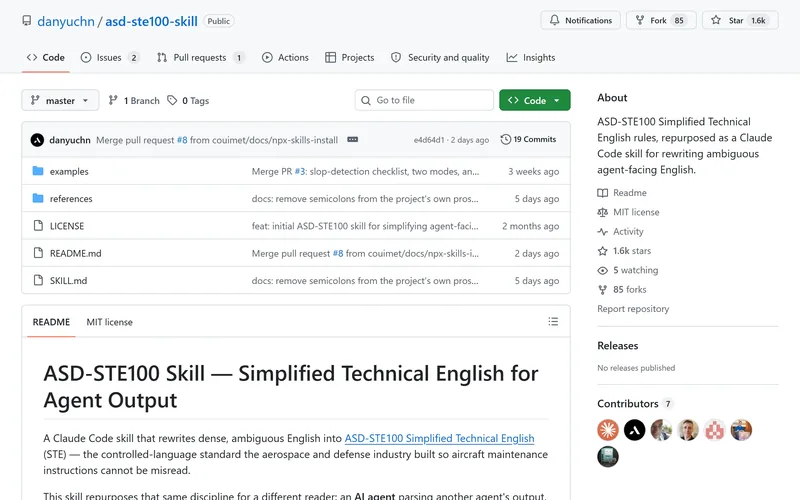Open the Projects tab
800x500 pixels.
[x=349, y=58]
